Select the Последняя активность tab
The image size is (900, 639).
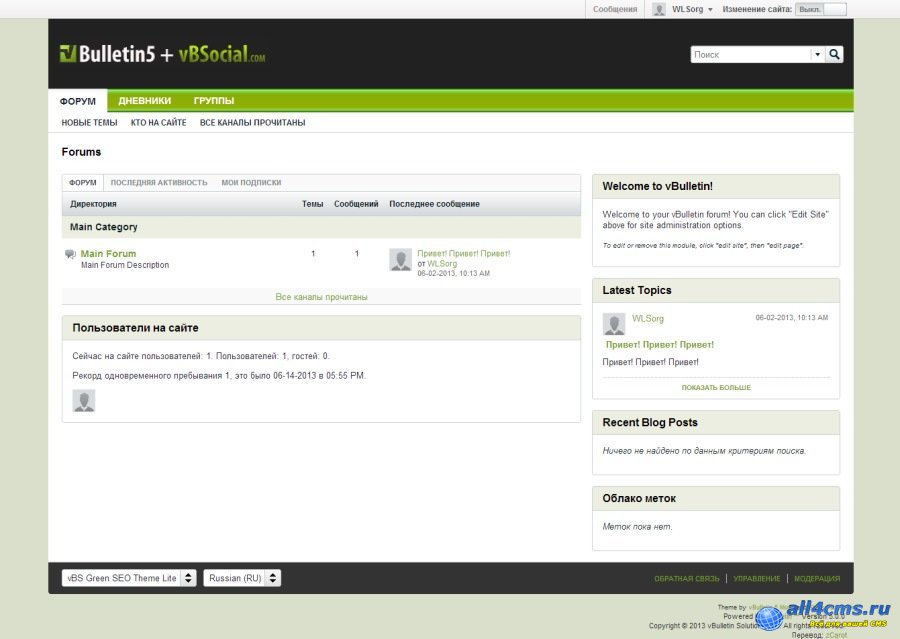point(159,183)
